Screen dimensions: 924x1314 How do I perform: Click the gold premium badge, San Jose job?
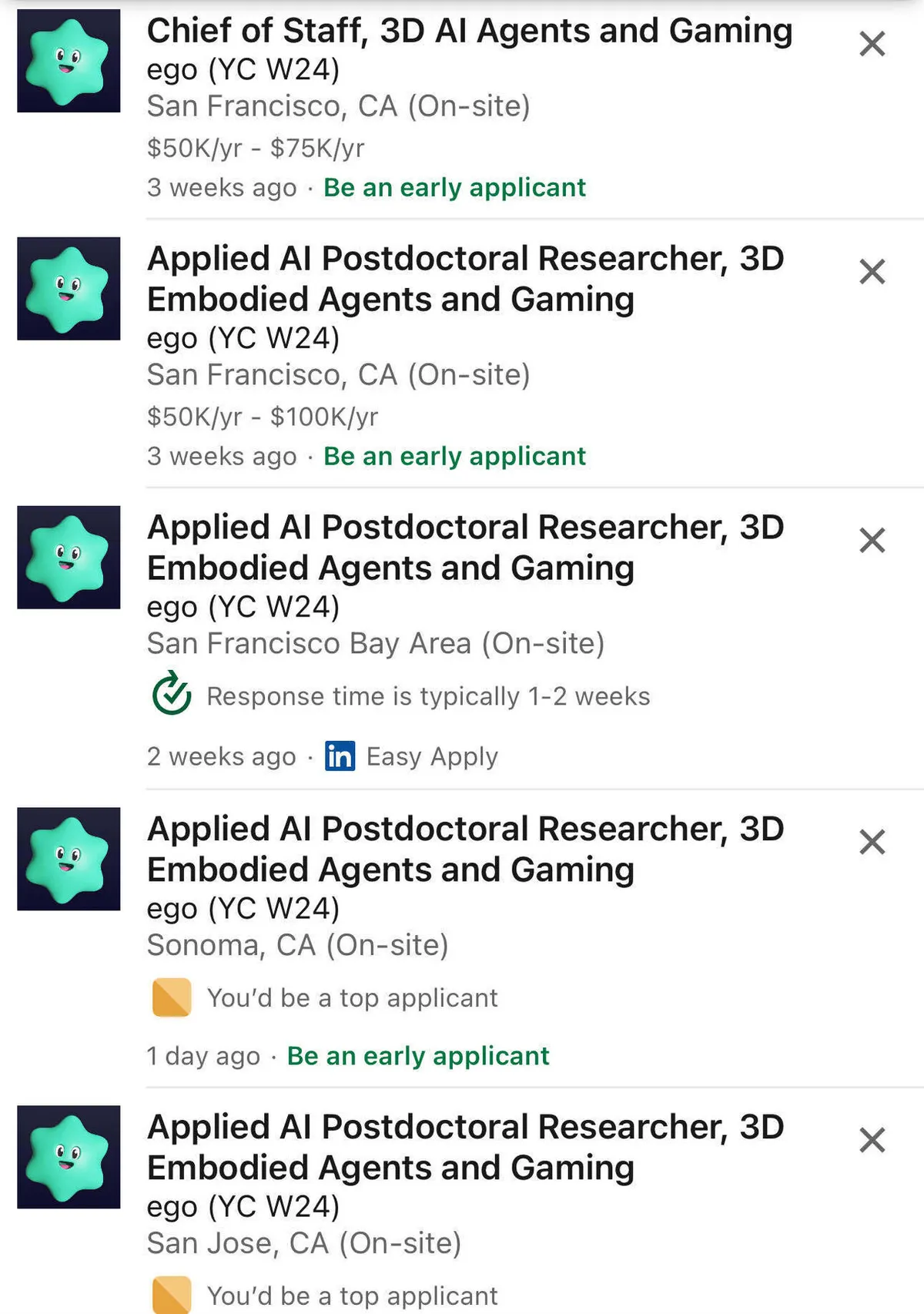click(x=171, y=1295)
